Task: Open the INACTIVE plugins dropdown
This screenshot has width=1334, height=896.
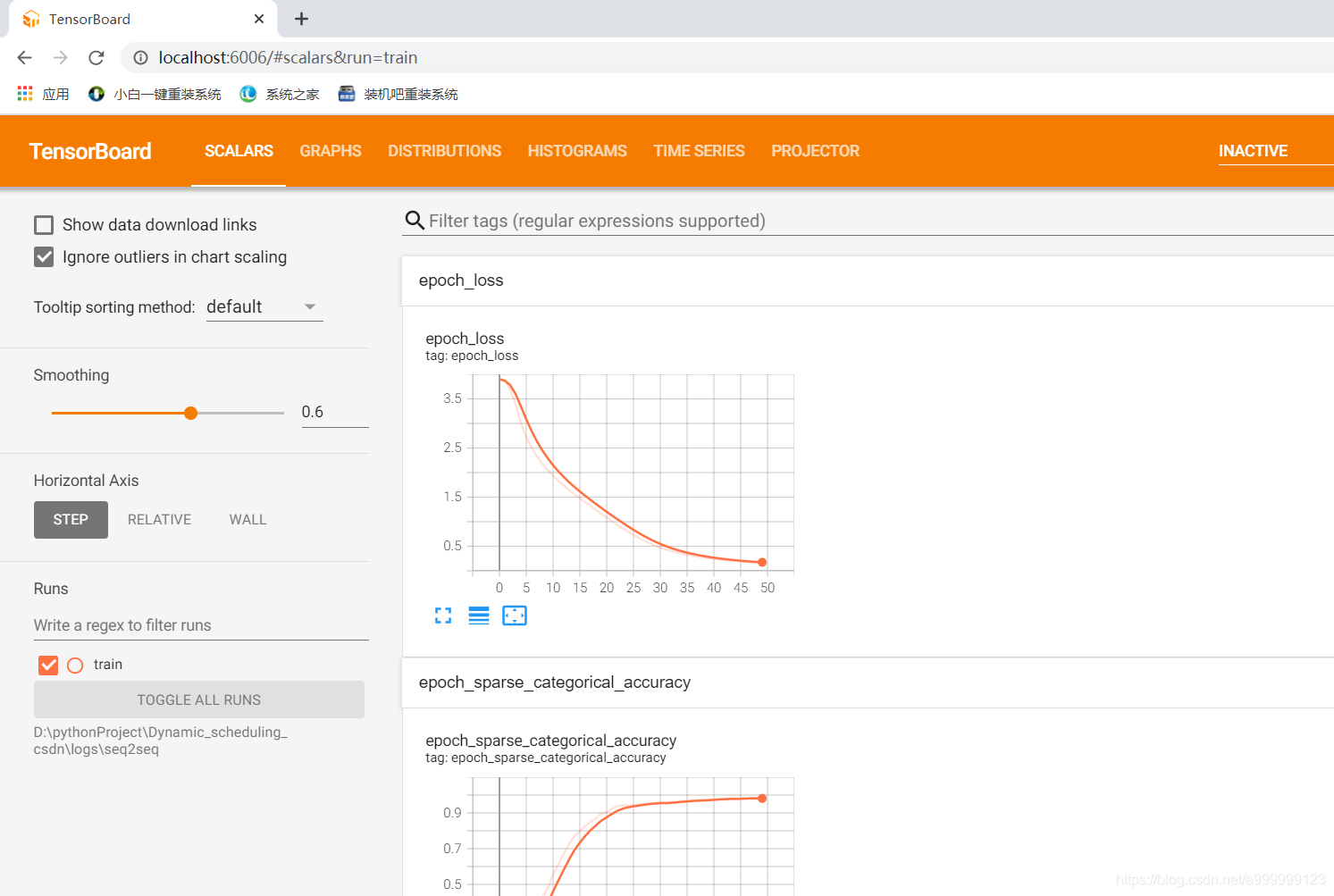Action: [x=1275, y=151]
